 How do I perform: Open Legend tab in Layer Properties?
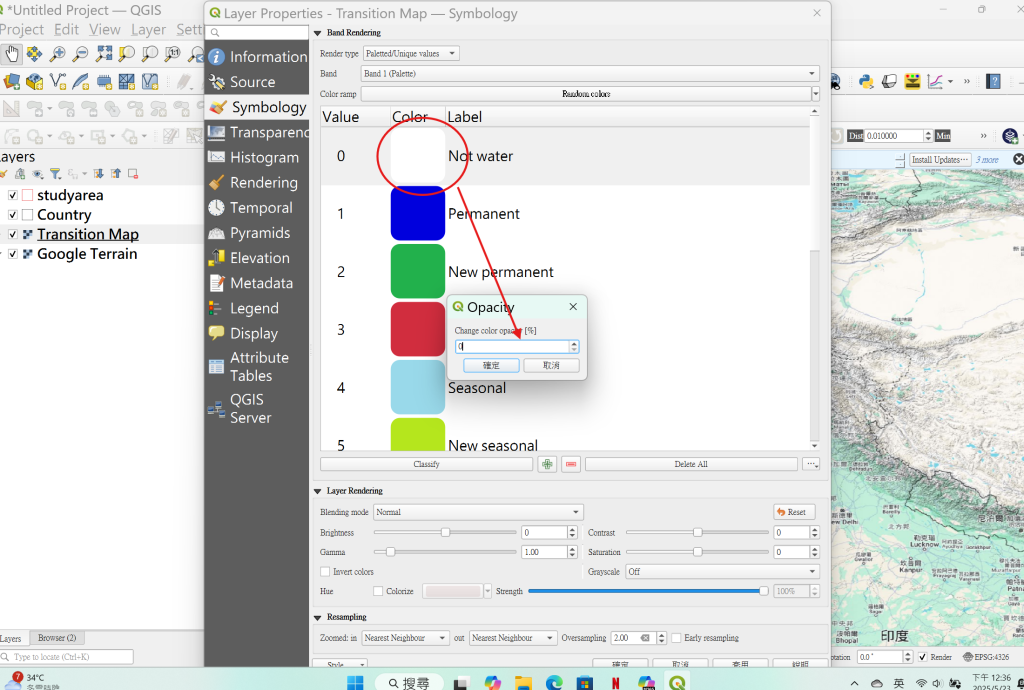(x=257, y=308)
